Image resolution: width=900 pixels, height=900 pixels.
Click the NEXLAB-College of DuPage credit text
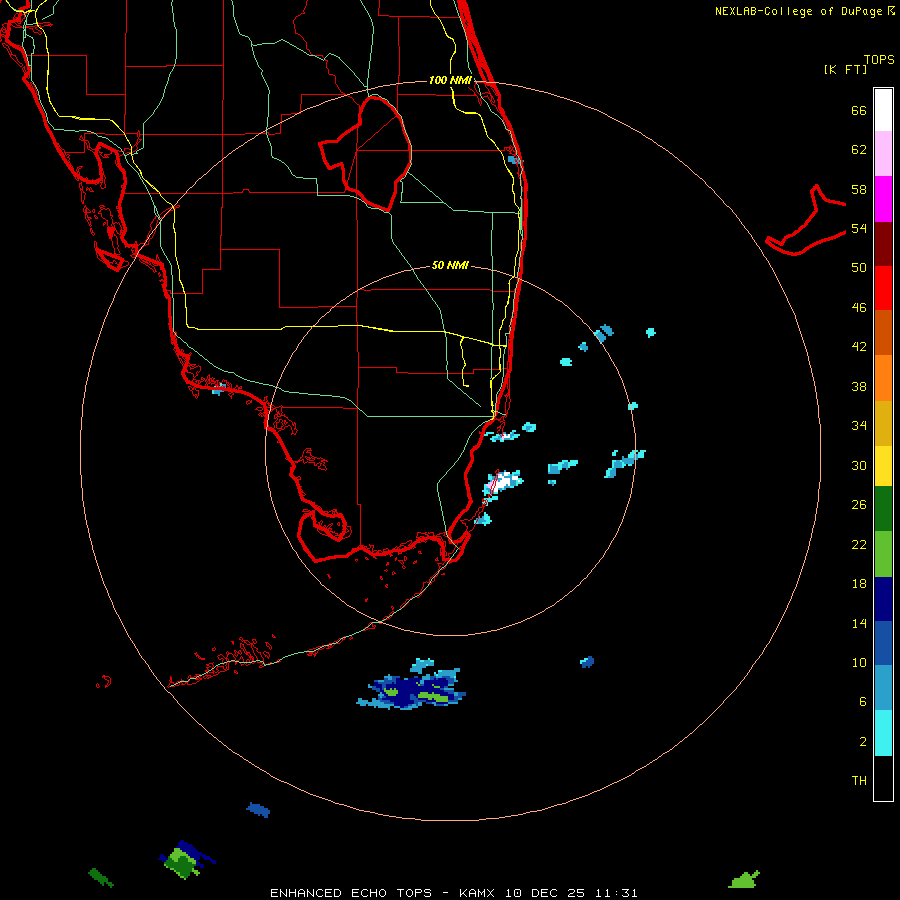pyautogui.click(x=804, y=11)
